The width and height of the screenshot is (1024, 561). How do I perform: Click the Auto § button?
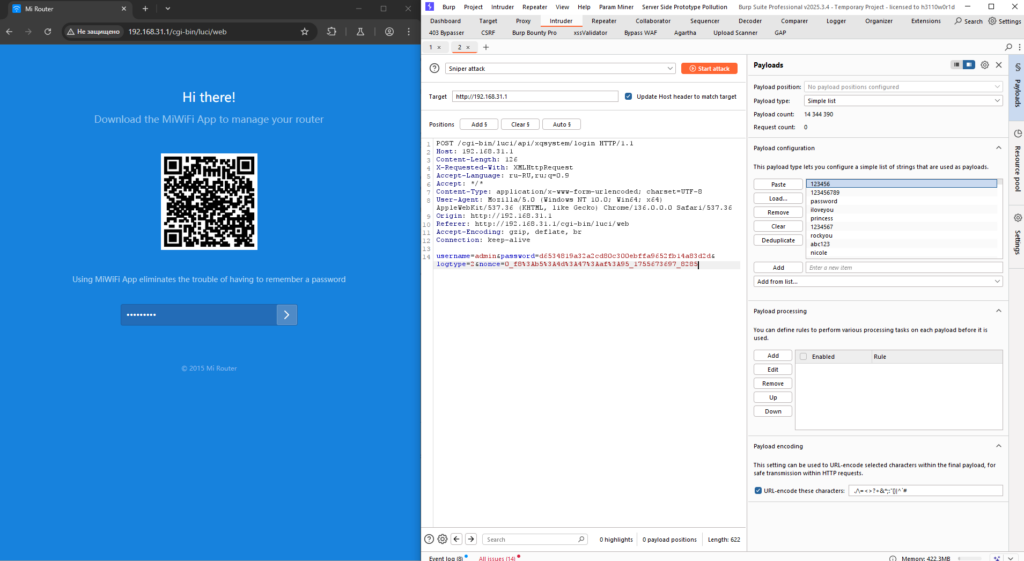[x=561, y=124]
